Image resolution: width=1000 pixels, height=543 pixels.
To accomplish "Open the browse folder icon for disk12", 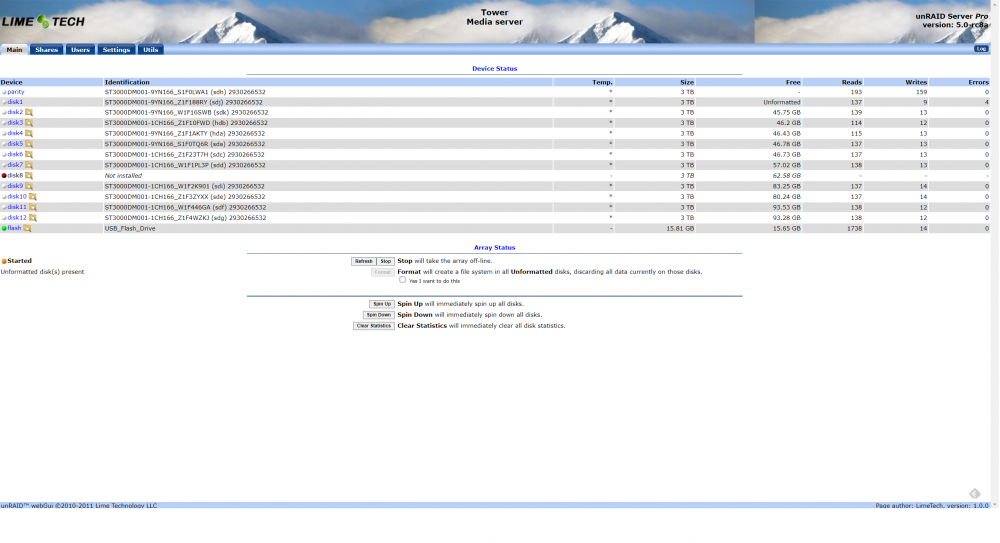I will tap(33, 218).
